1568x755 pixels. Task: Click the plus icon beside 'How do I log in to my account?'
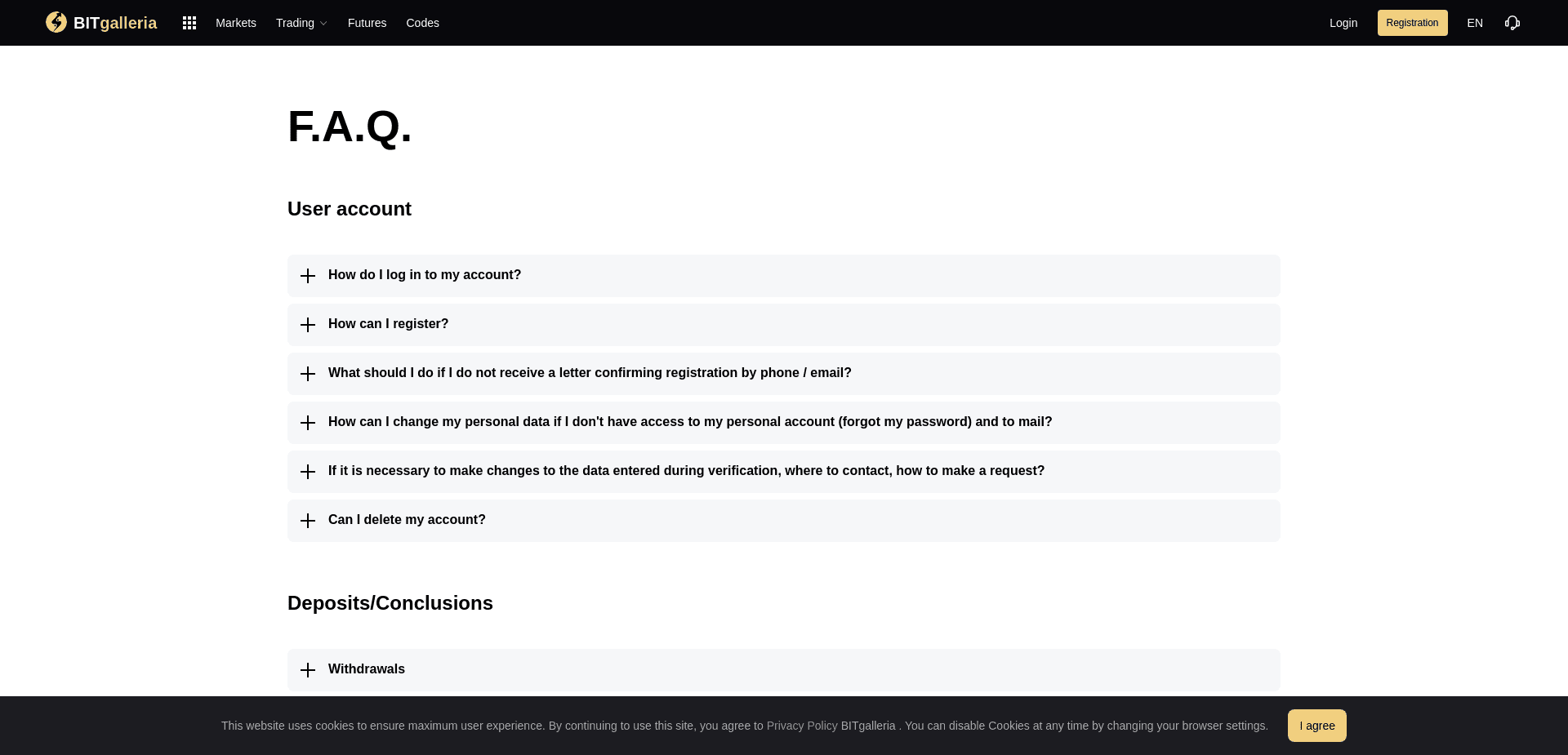(x=308, y=275)
